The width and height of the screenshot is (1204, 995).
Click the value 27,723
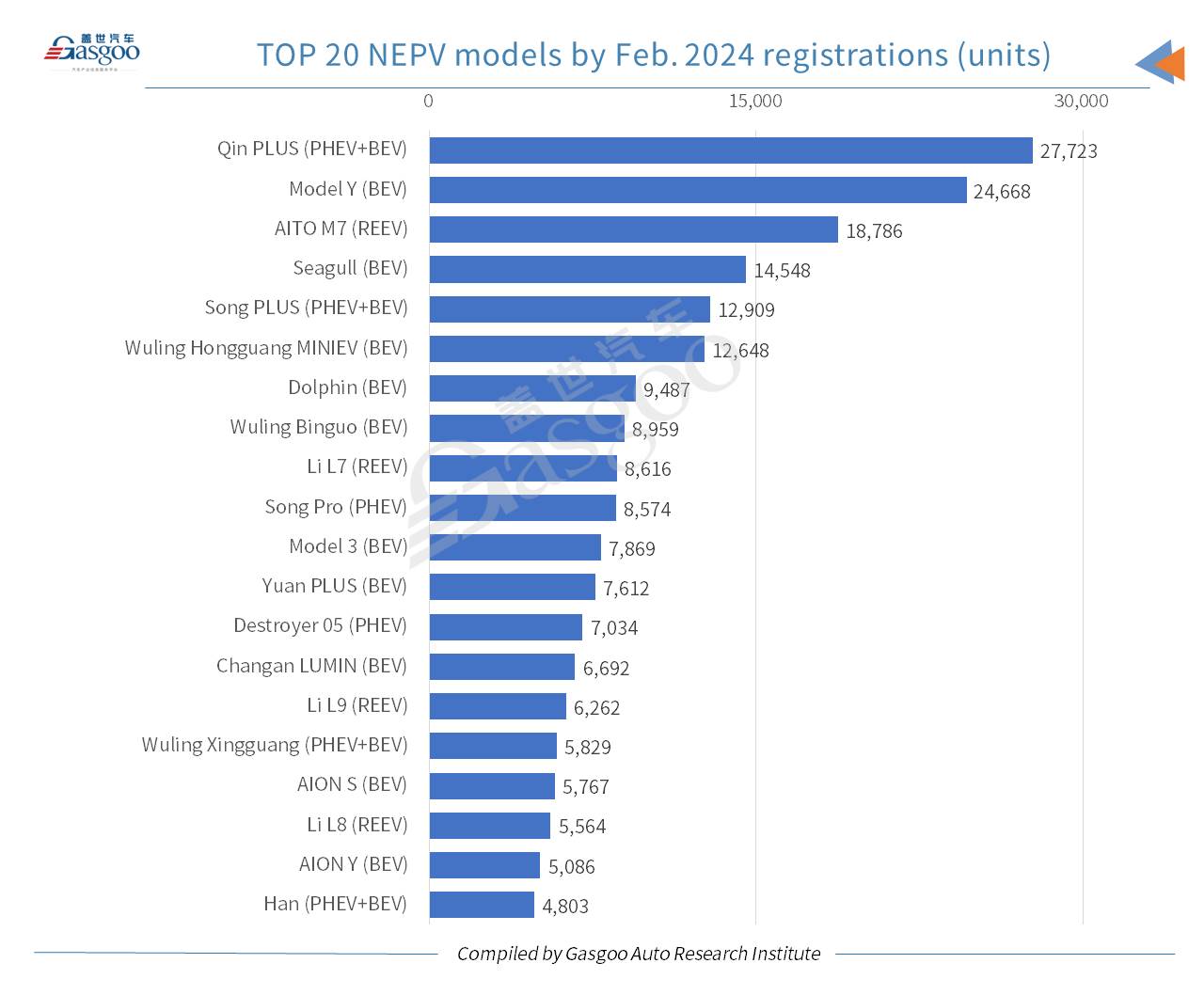coord(1069,151)
